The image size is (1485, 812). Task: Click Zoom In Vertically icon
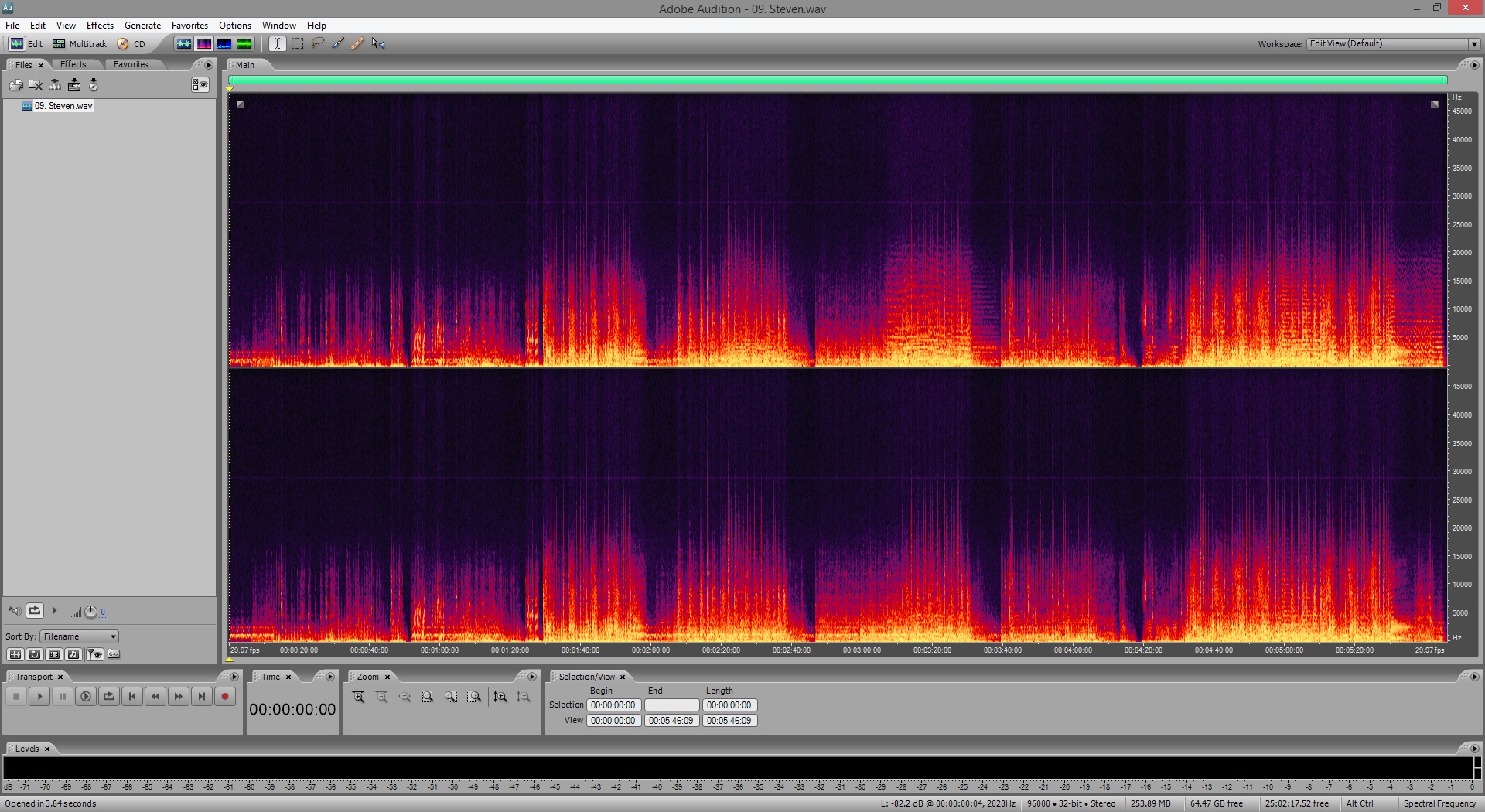[x=500, y=697]
